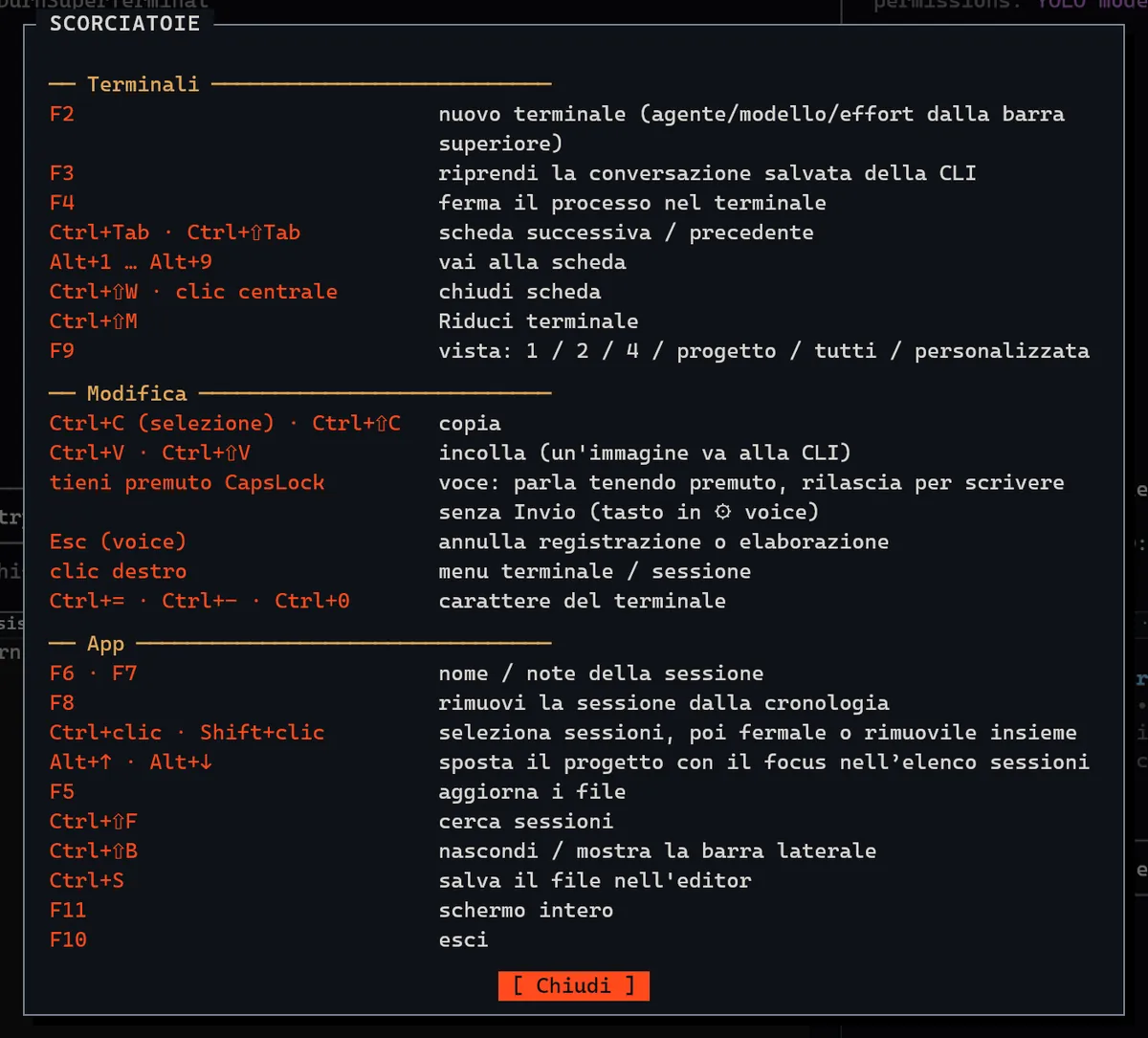Click the "clic destro" shortcut text
This screenshot has width=1148, height=1038.
click(119, 571)
